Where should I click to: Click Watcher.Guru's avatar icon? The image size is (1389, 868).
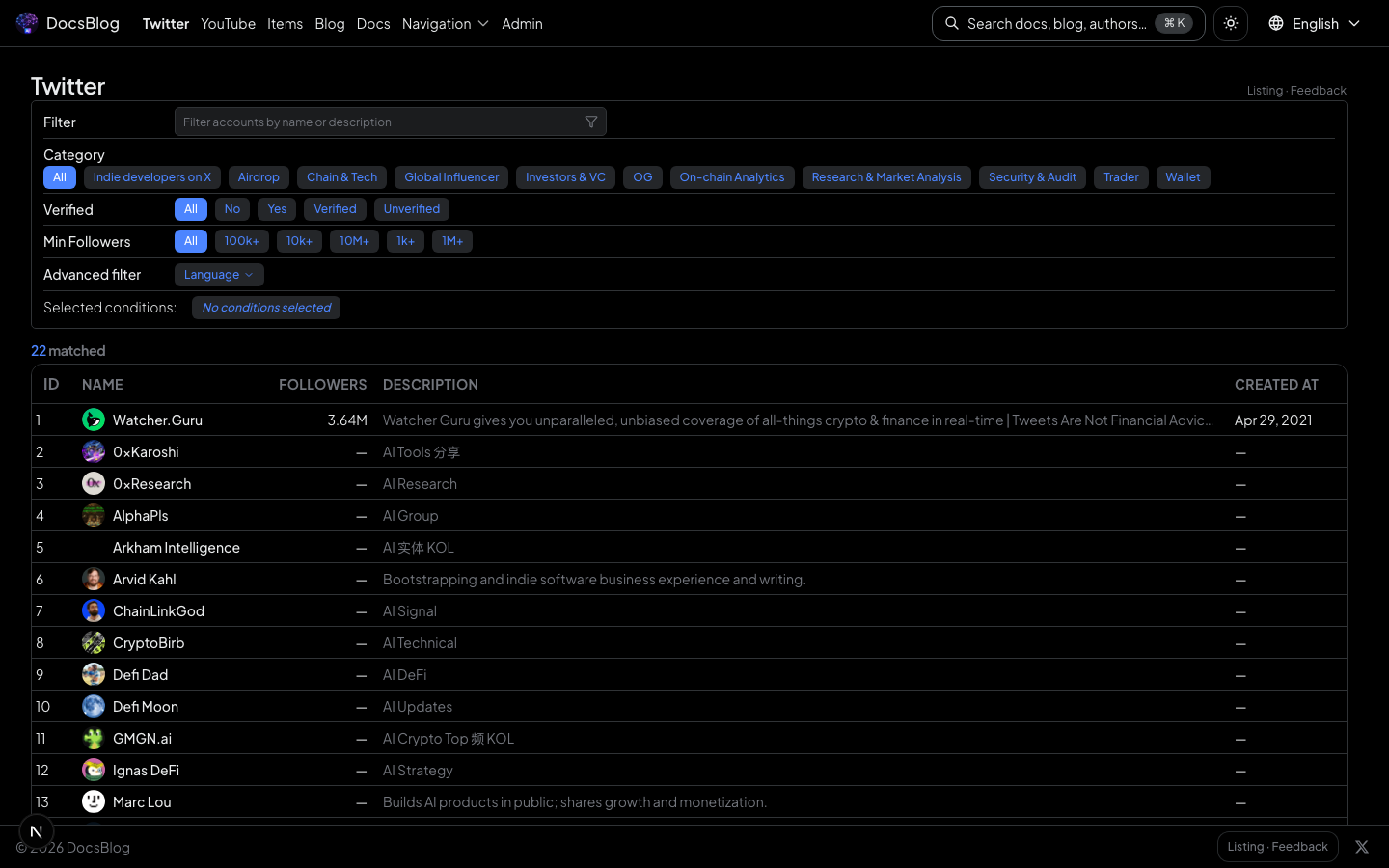pos(94,420)
